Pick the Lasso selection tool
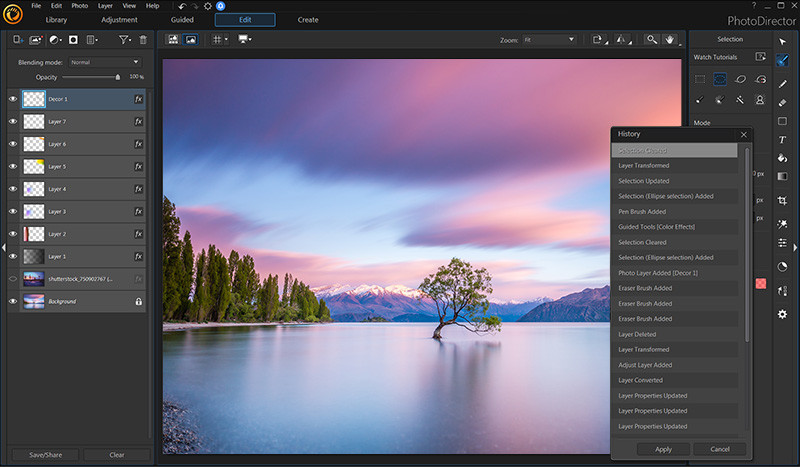The image size is (800, 467). tap(741, 79)
